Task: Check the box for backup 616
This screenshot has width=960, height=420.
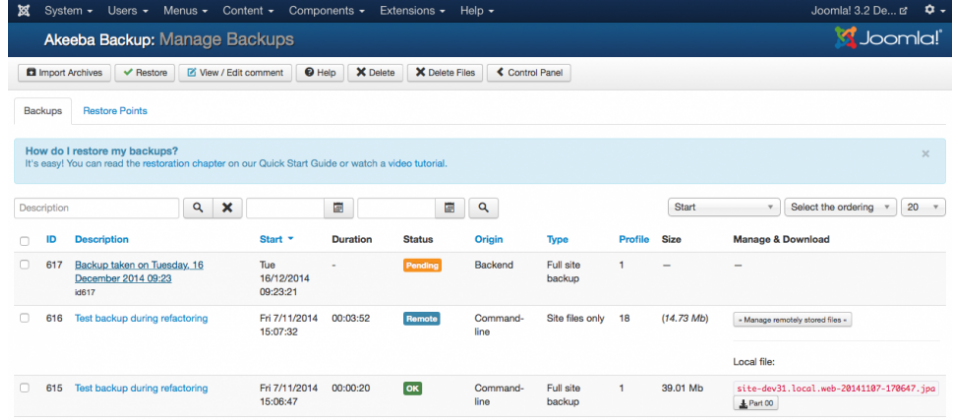Action: click(24, 318)
